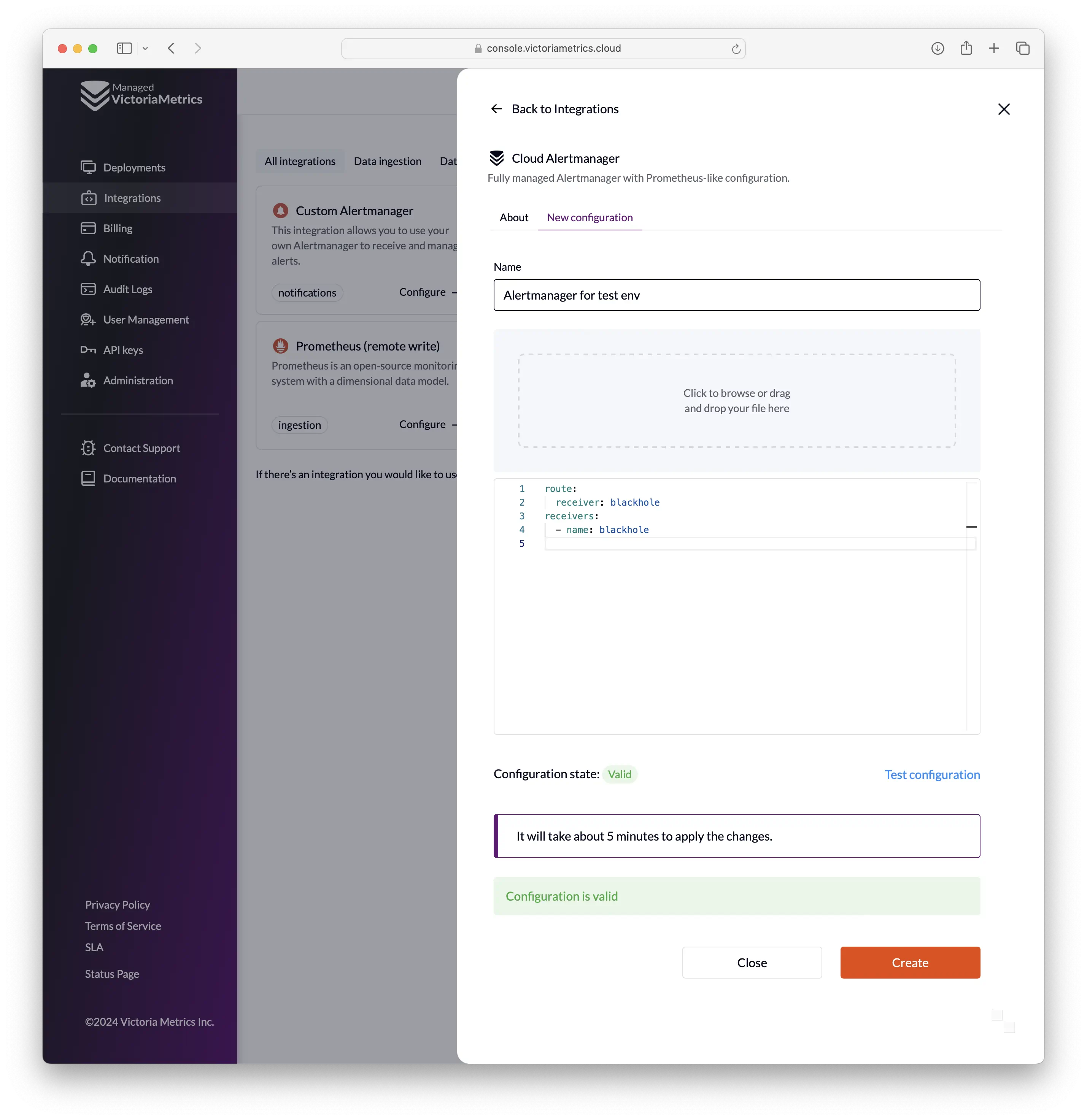Select the Deployments sidebar icon

89,167
